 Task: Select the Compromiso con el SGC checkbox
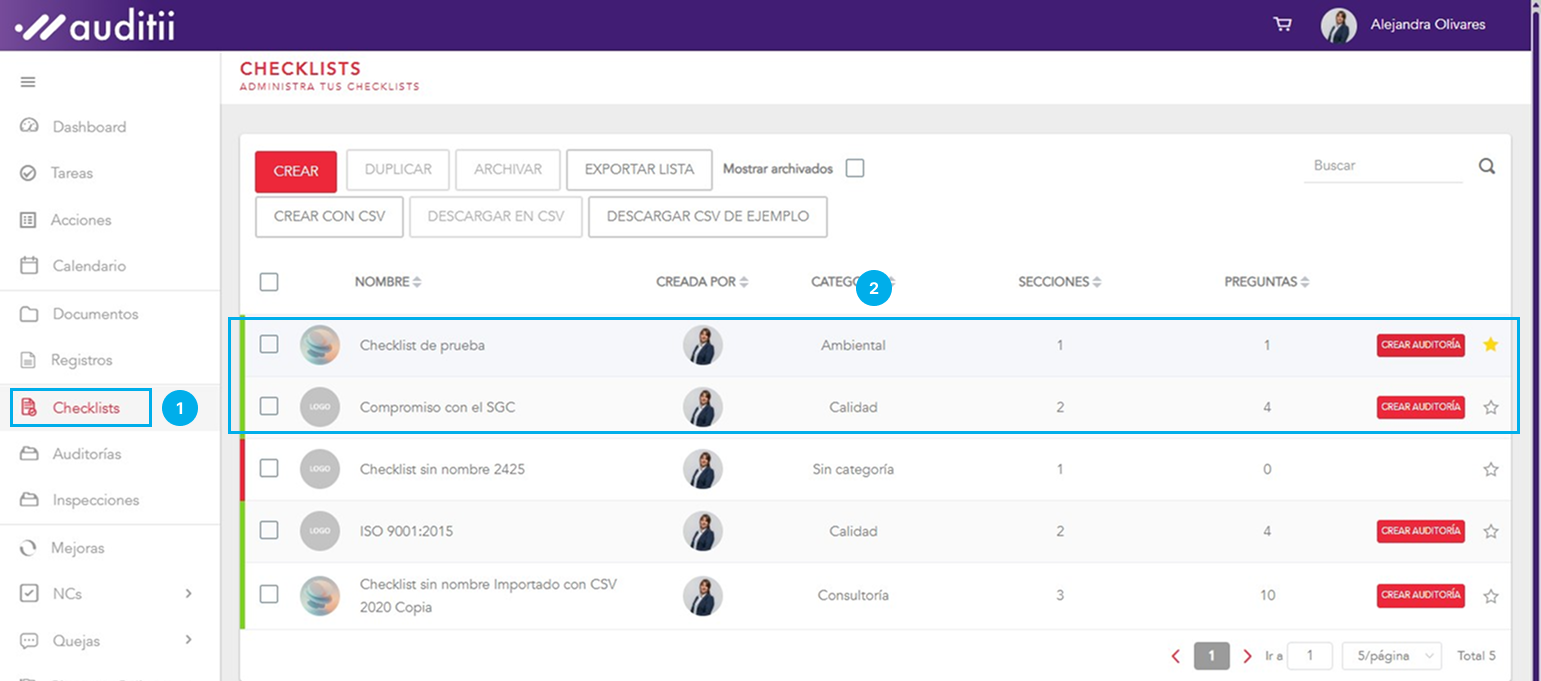[x=269, y=407]
